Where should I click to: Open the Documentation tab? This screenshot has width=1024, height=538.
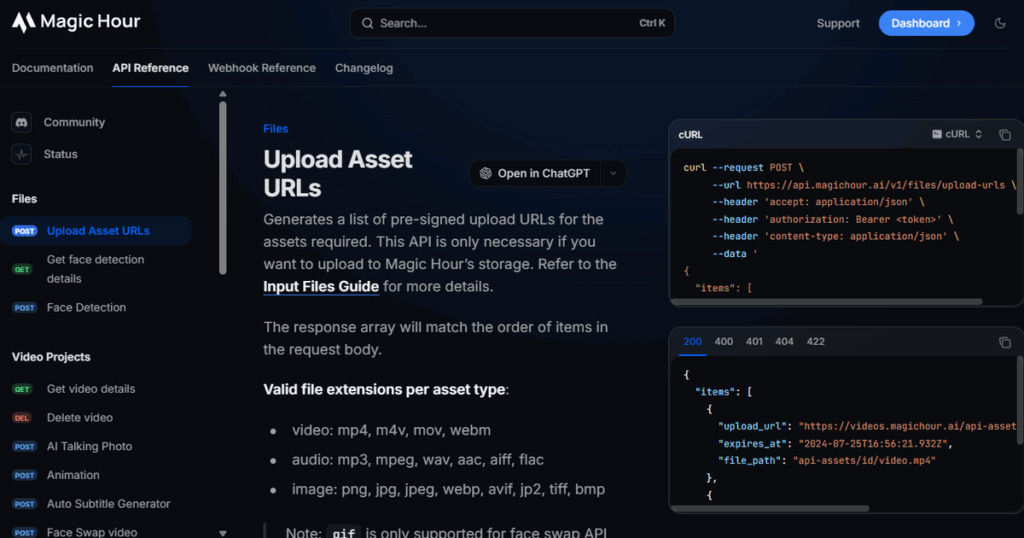[52, 68]
